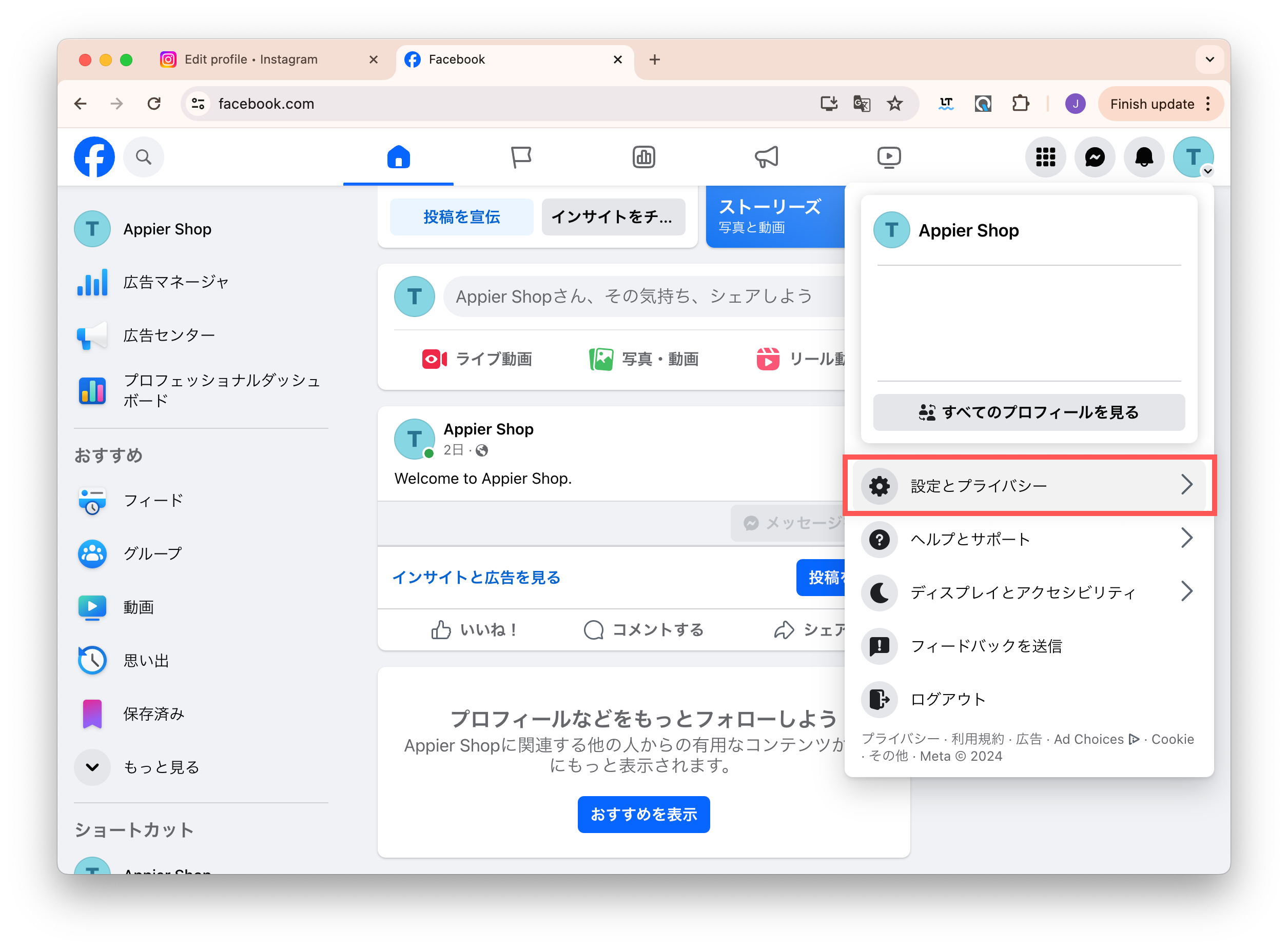Reload the page
The image size is (1288, 950).
point(153,104)
